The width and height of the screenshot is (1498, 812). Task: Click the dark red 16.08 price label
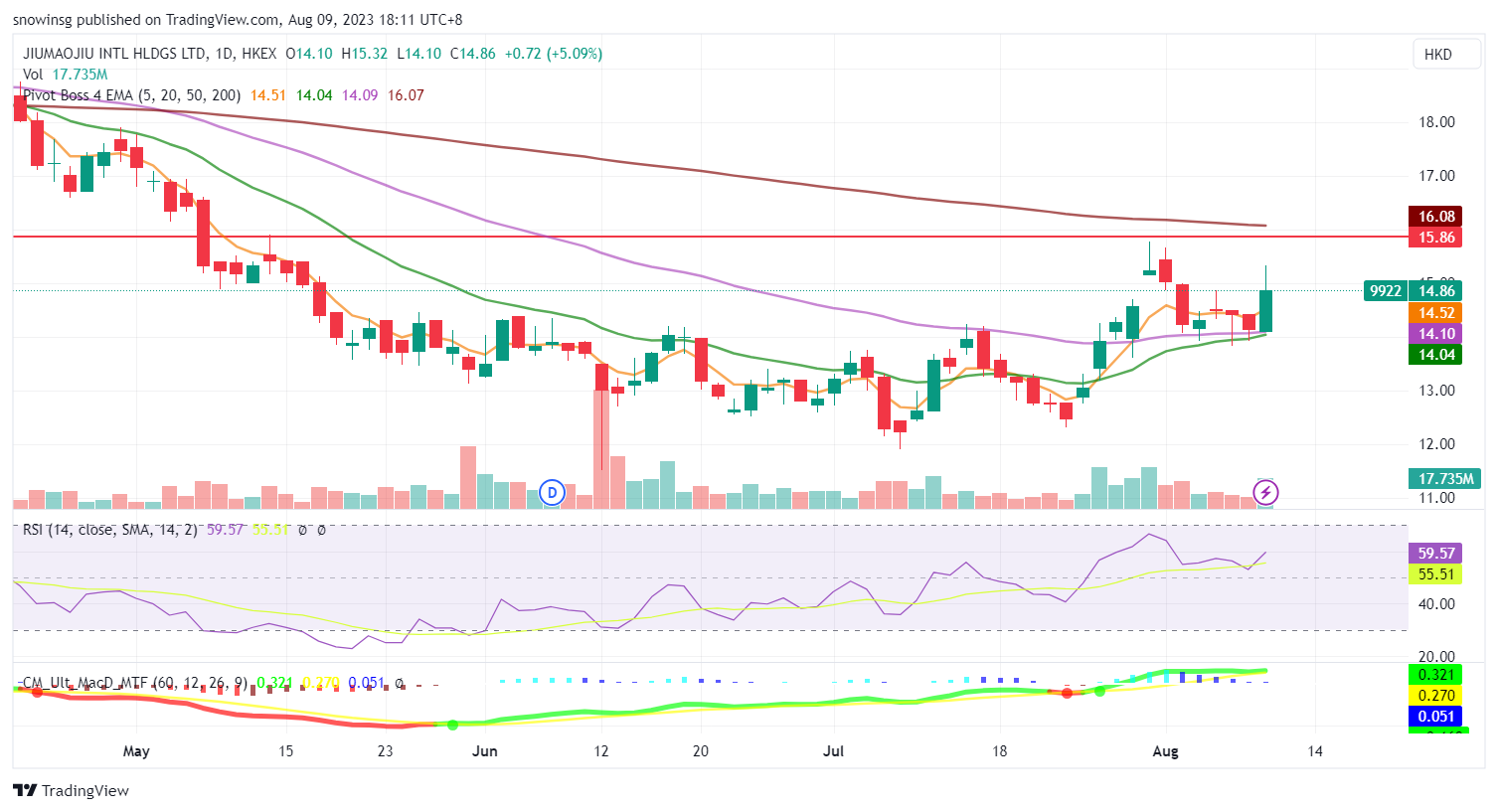tap(1436, 217)
